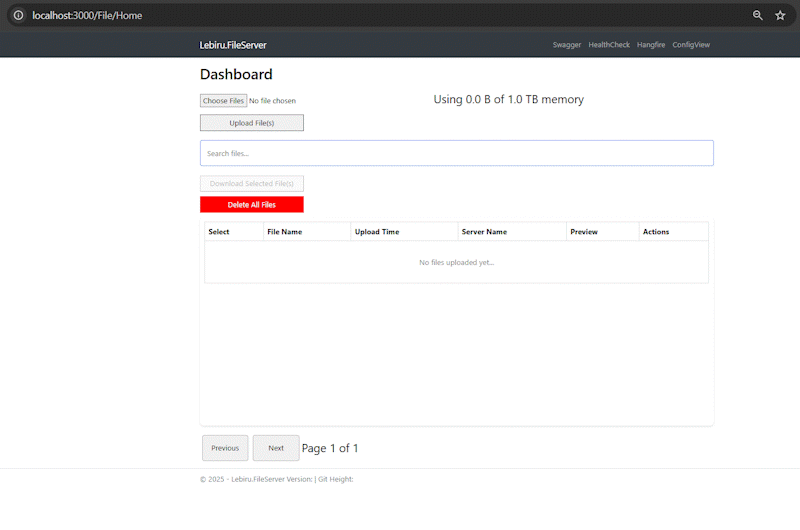Go to the HealthCheck page
The height and width of the screenshot is (530, 800).
[609, 45]
